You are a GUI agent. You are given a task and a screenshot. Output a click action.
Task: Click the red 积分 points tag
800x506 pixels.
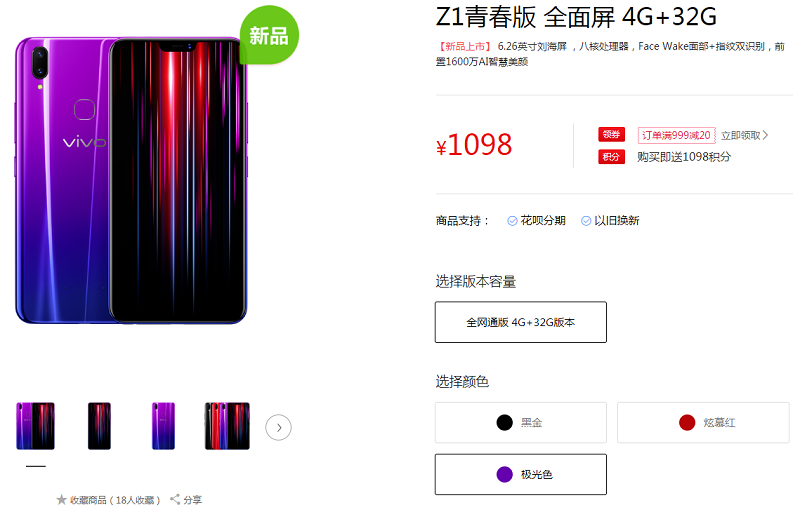pos(611,157)
